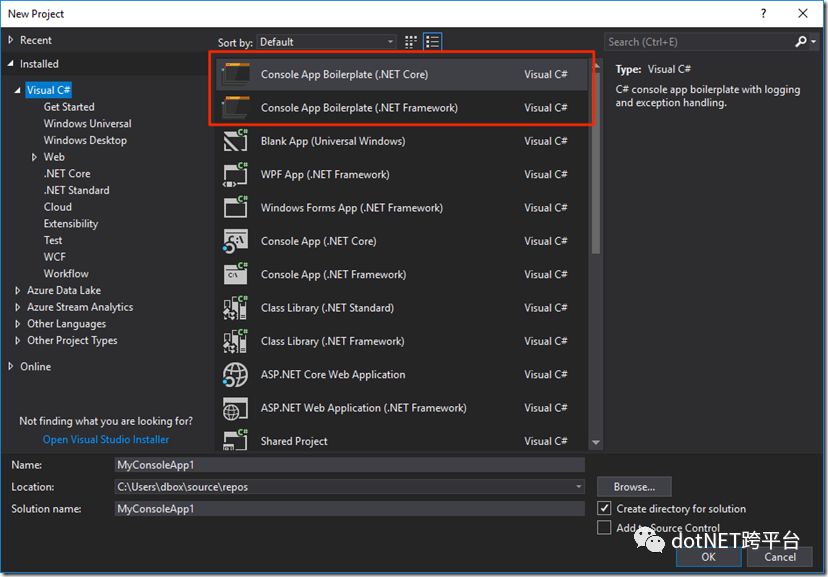Select the .NET Standard category
The image size is (828, 577).
77,190
